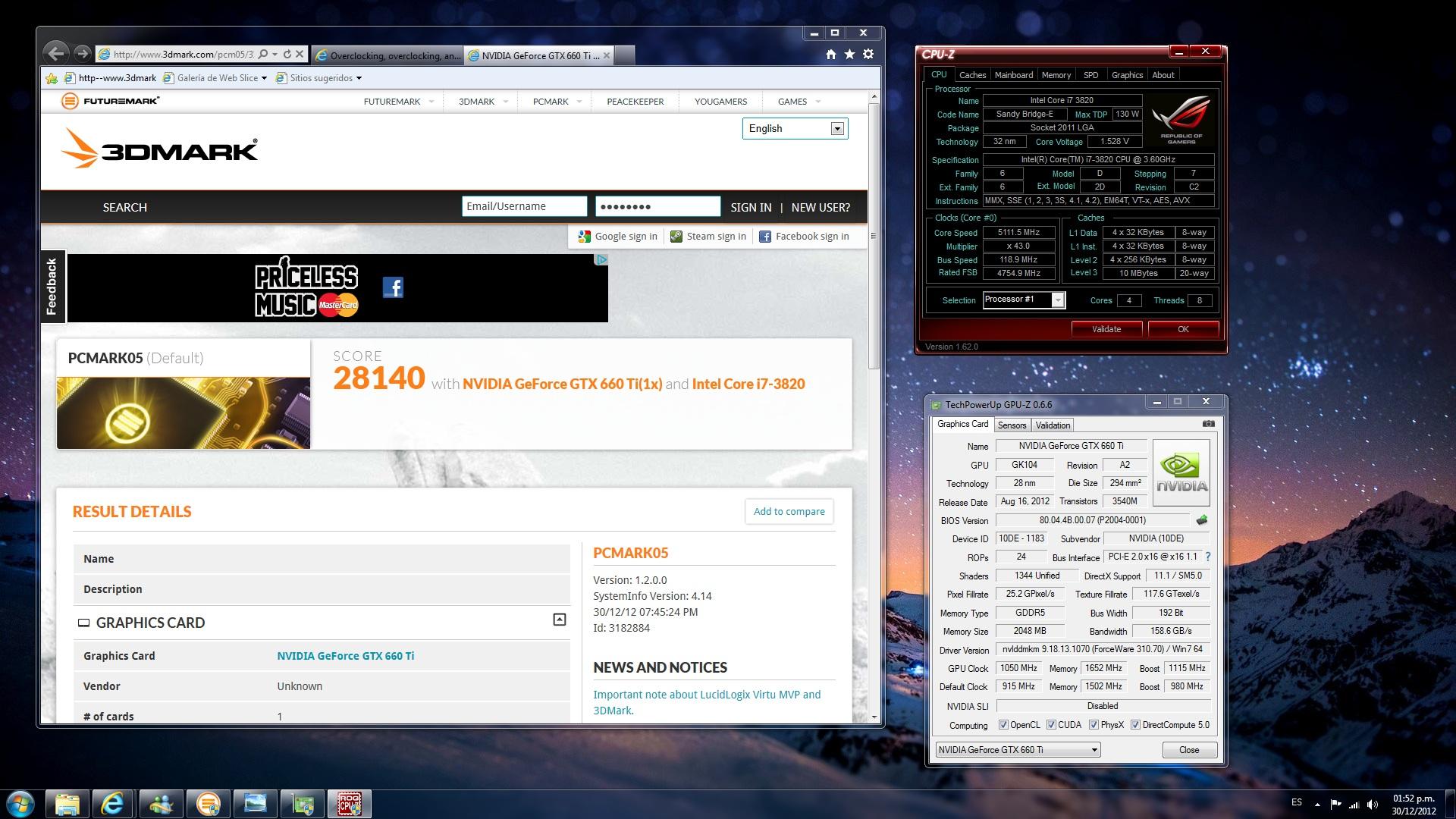Click the browser forward arrow
Image resolution: width=1456 pixels, height=819 pixels.
tap(83, 54)
